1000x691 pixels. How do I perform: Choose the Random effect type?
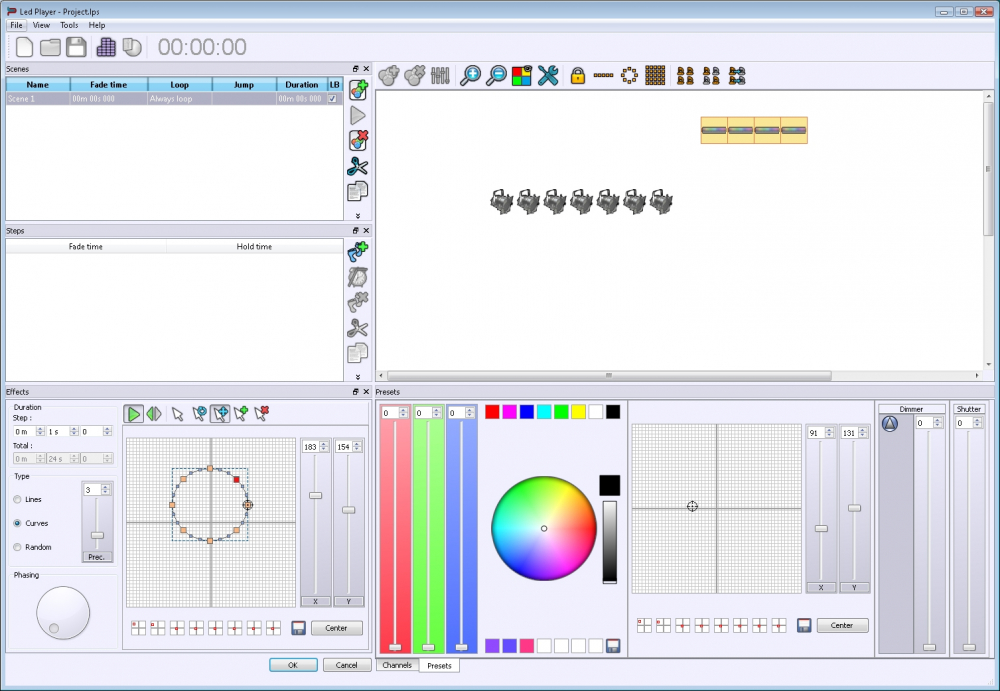tap(18, 547)
